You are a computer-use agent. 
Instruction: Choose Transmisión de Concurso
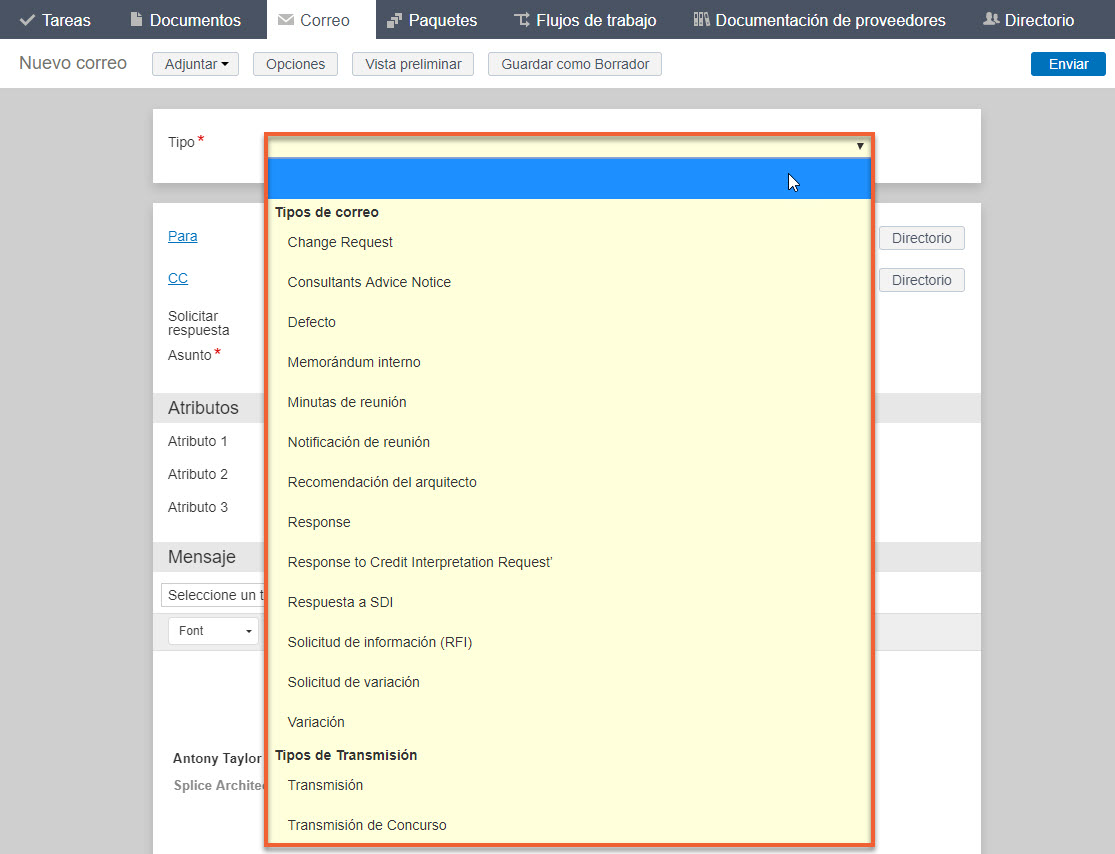pos(569,825)
